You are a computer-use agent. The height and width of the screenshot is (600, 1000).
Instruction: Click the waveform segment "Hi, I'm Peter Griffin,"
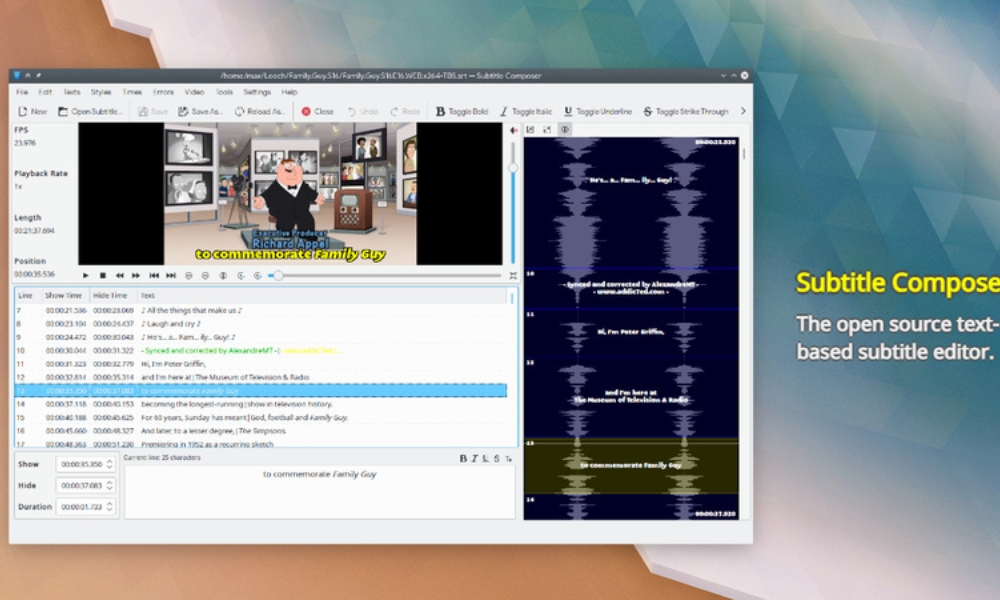tap(631, 333)
